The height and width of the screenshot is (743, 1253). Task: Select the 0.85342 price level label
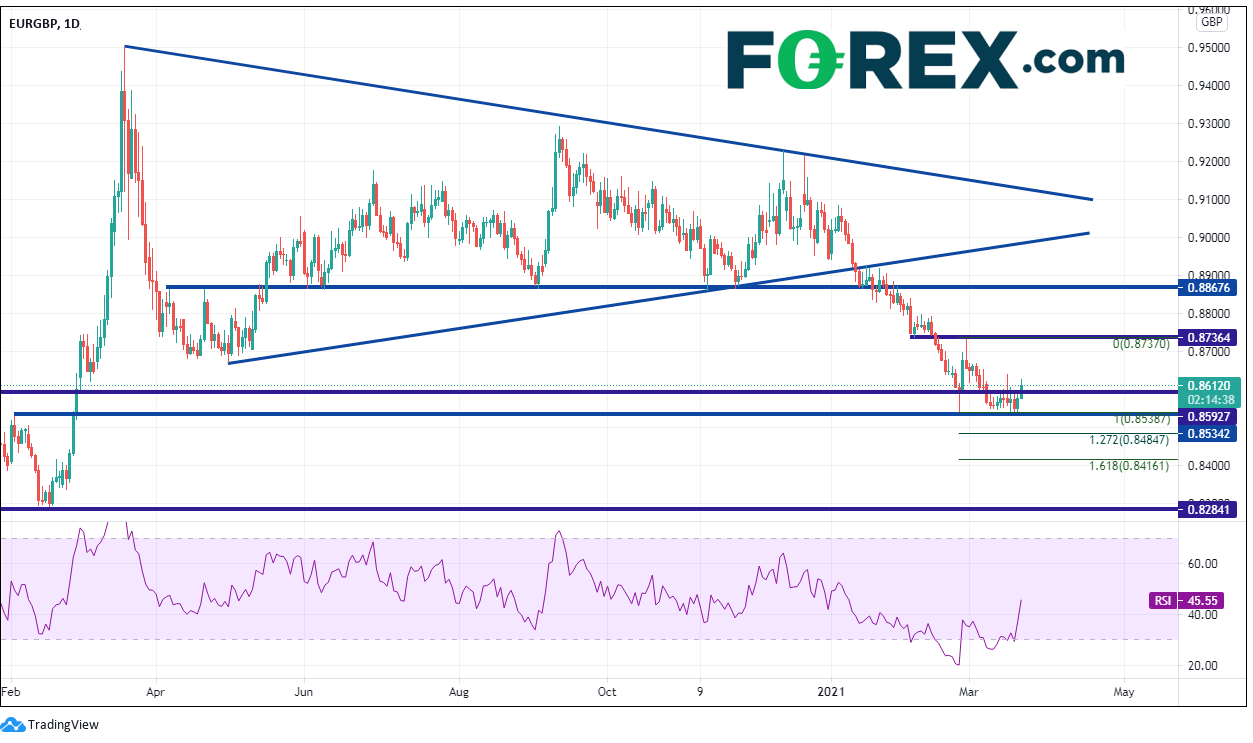1210,433
